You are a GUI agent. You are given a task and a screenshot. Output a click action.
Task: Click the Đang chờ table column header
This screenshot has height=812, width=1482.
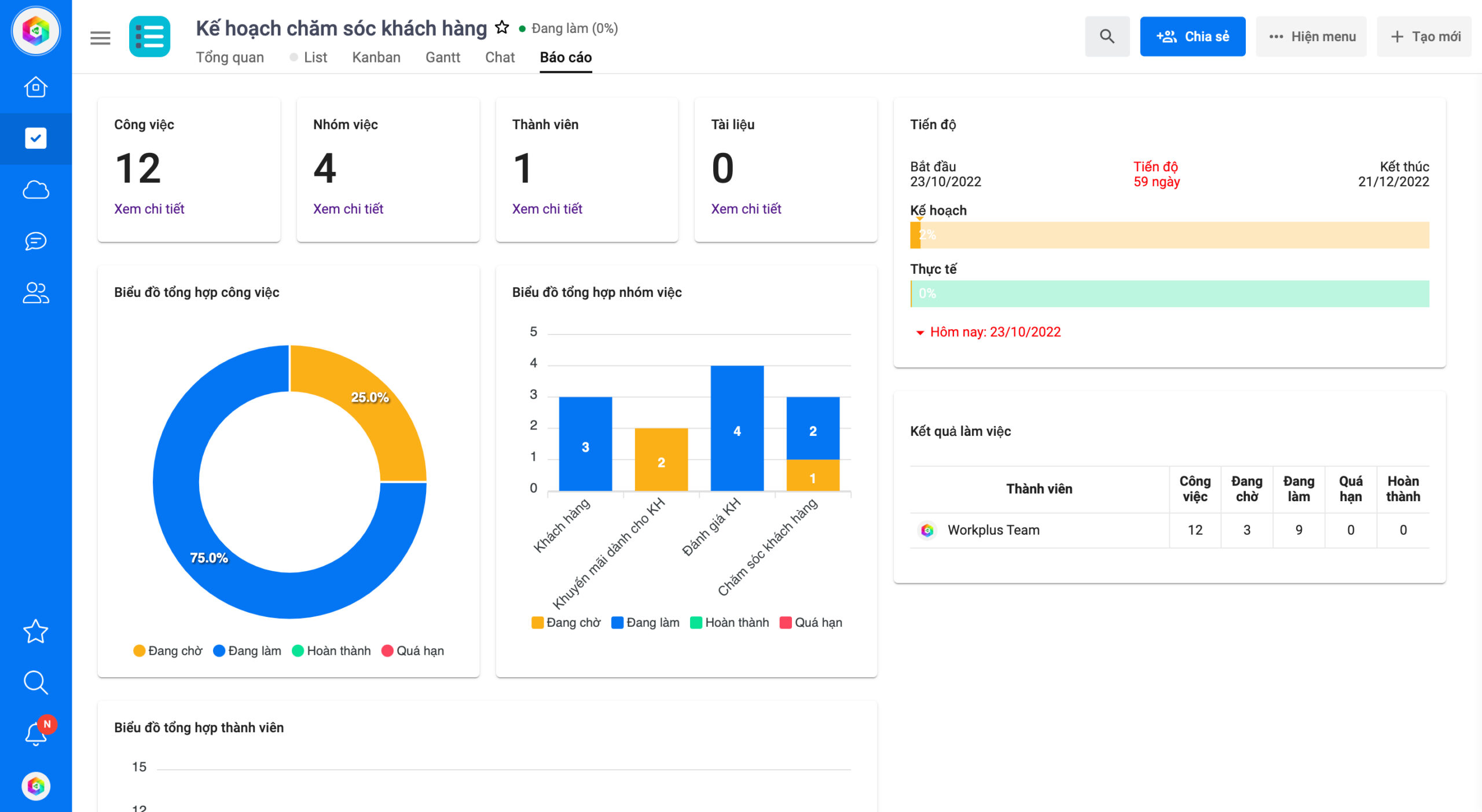(1247, 489)
